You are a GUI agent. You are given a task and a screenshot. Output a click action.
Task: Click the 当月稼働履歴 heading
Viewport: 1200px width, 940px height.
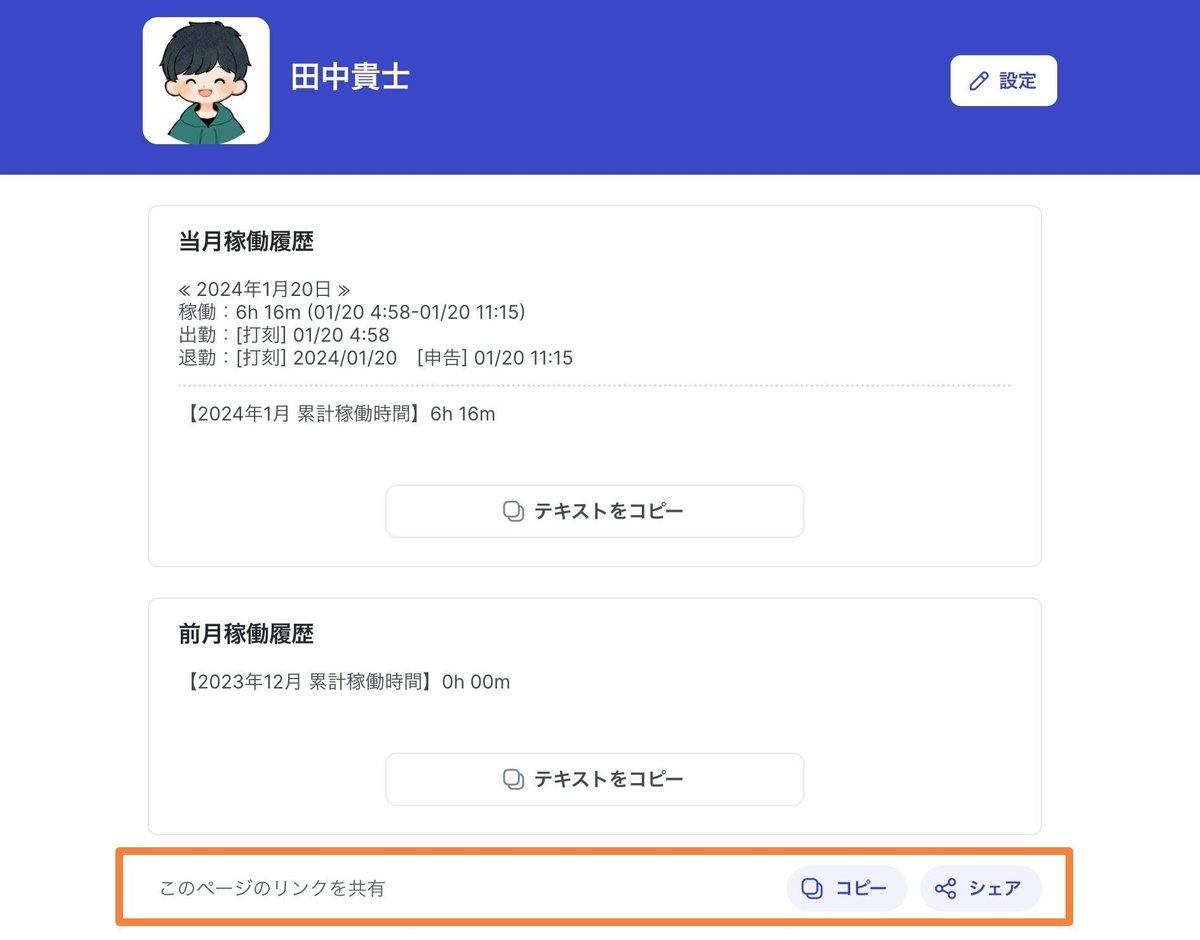coord(246,242)
